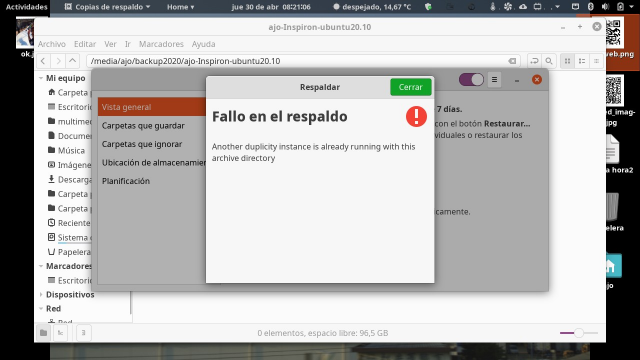Open Copias de respaldo app menu
Viewport: 640px width, 360px height.
(108, 7)
